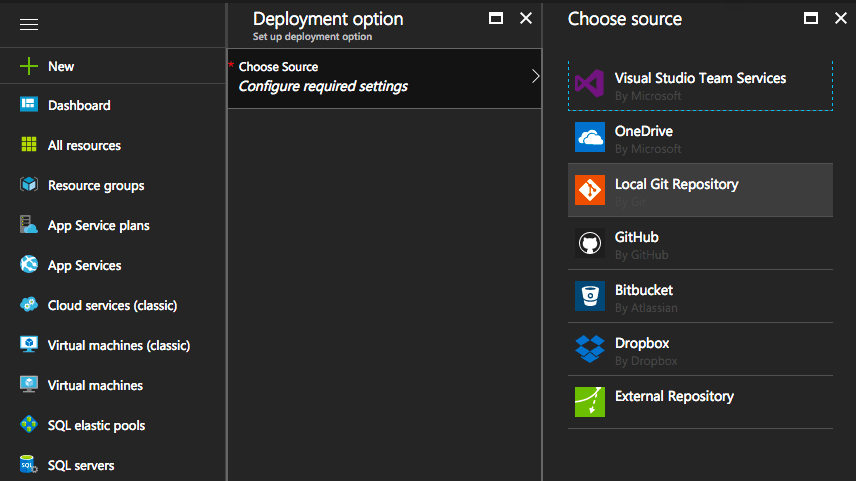Click the Dashboard icon in sidebar

(29, 104)
